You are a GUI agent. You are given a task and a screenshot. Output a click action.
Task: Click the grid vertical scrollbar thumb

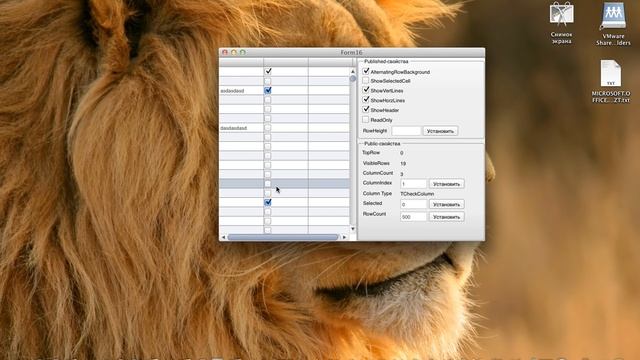click(353, 78)
